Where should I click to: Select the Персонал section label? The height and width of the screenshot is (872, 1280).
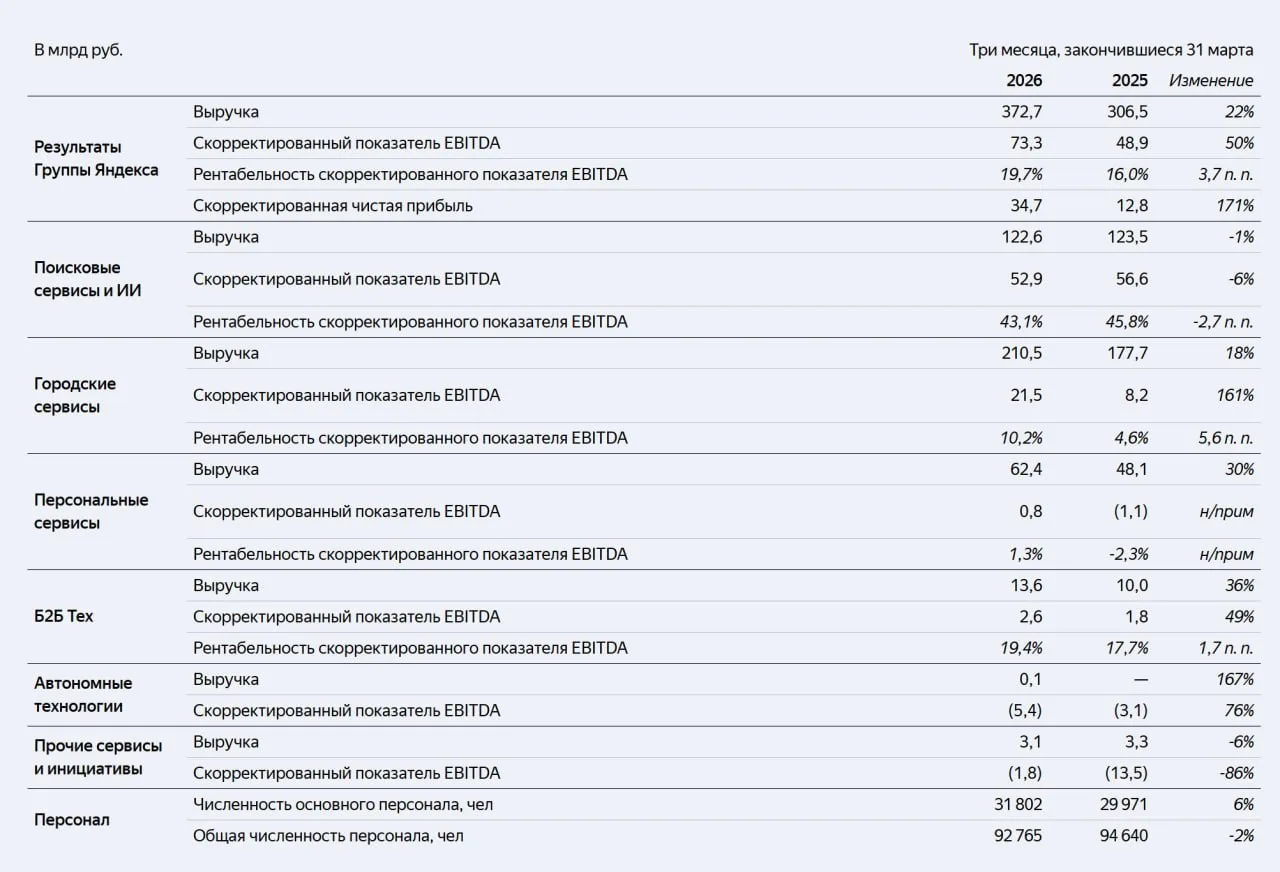point(72,820)
